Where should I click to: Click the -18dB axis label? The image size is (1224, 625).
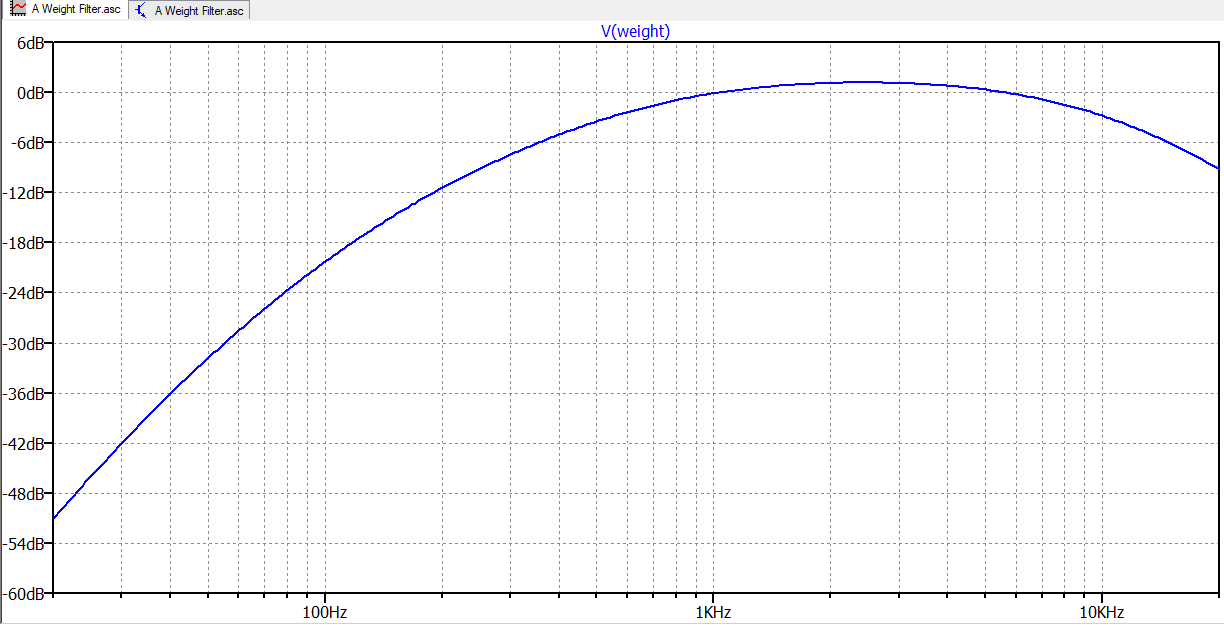pyautogui.click(x=25, y=243)
